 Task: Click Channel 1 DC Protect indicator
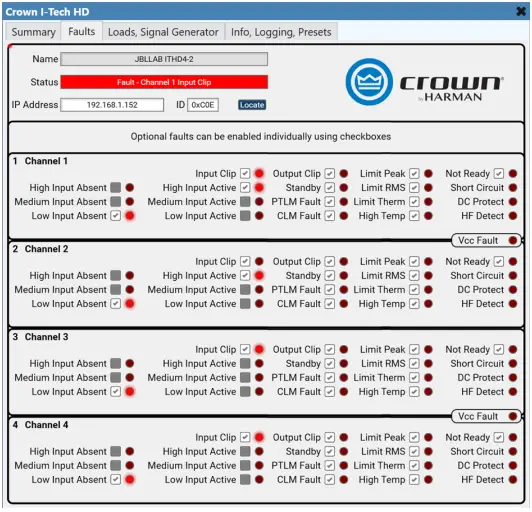513,202
